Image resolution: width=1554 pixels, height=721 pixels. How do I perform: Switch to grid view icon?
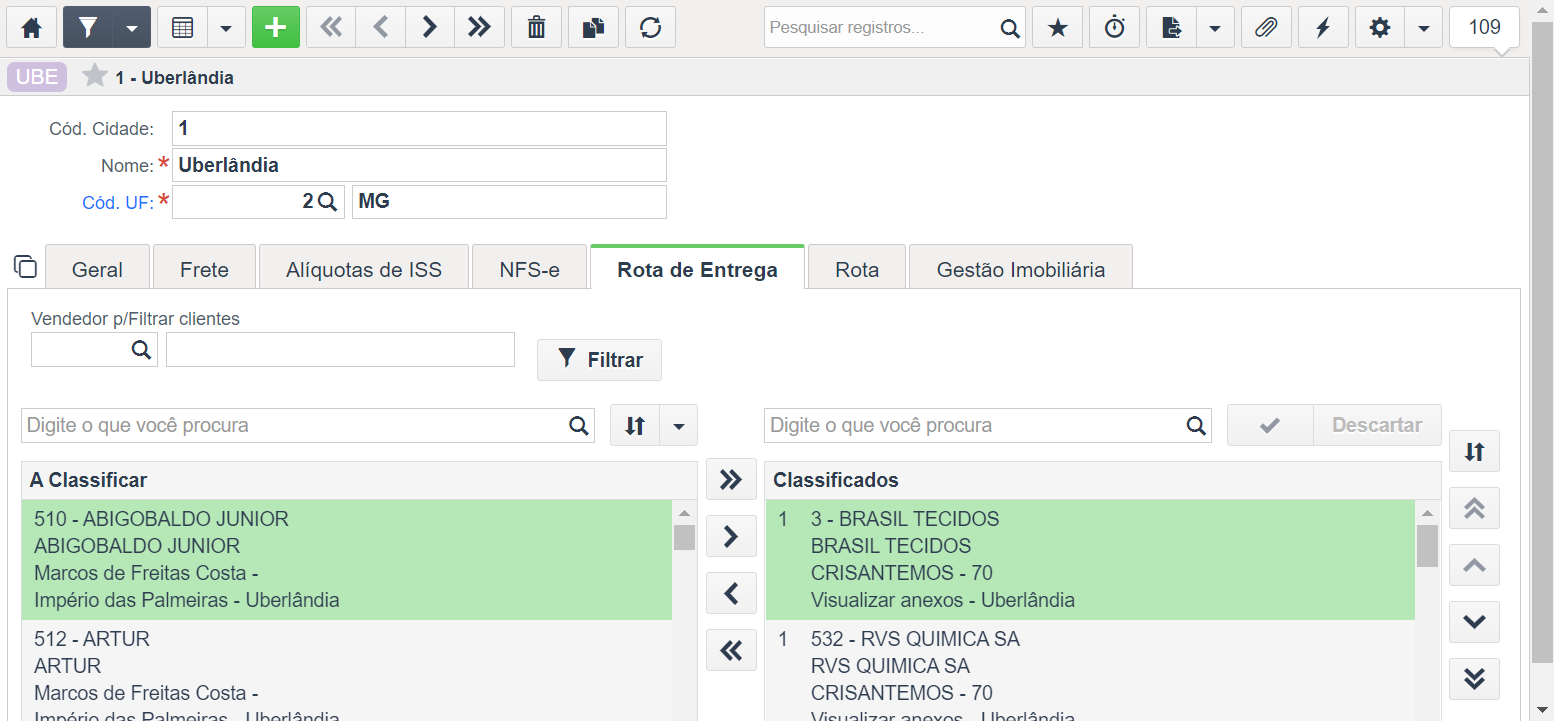(183, 28)
